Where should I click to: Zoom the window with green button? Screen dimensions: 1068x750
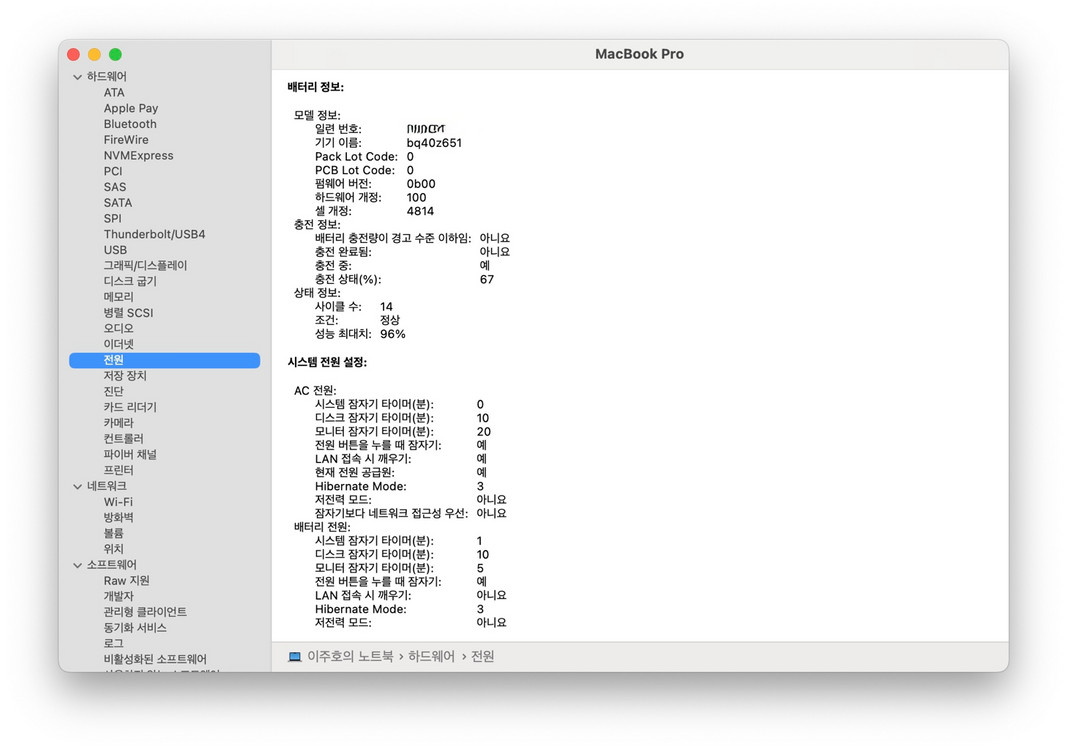115,54
